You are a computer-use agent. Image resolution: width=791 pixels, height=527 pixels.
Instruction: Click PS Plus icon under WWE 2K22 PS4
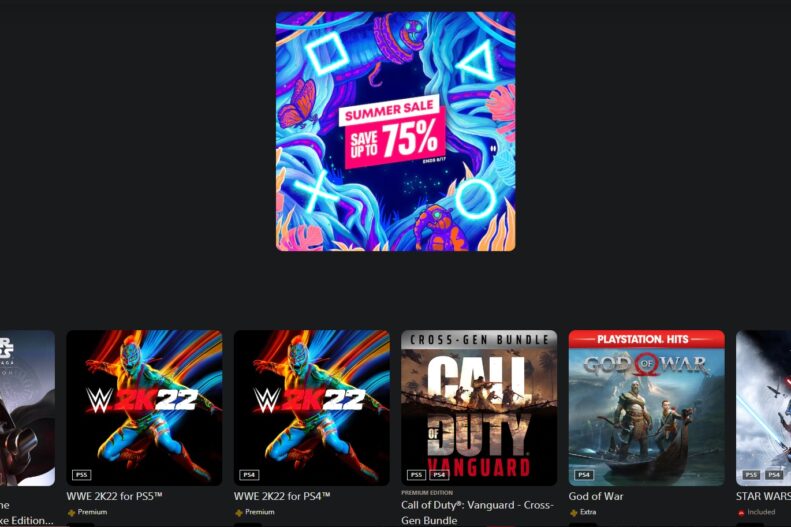[x=239, y=512]
